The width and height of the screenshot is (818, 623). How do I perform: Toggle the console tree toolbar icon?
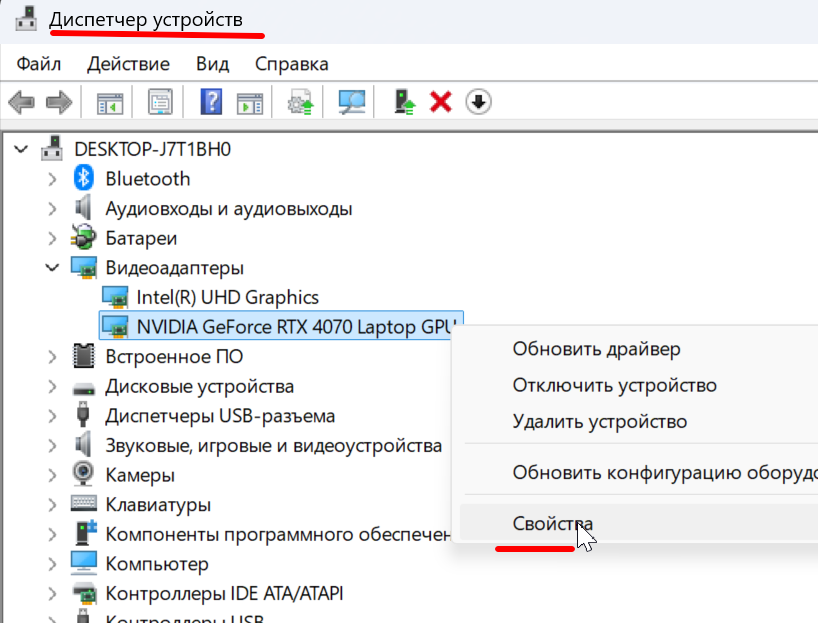click(108, 102)
